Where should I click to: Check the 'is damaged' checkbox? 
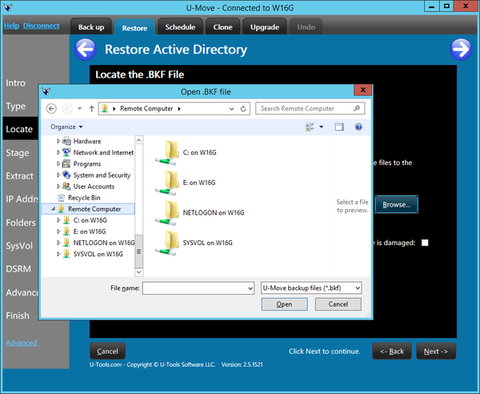(425, 243)
